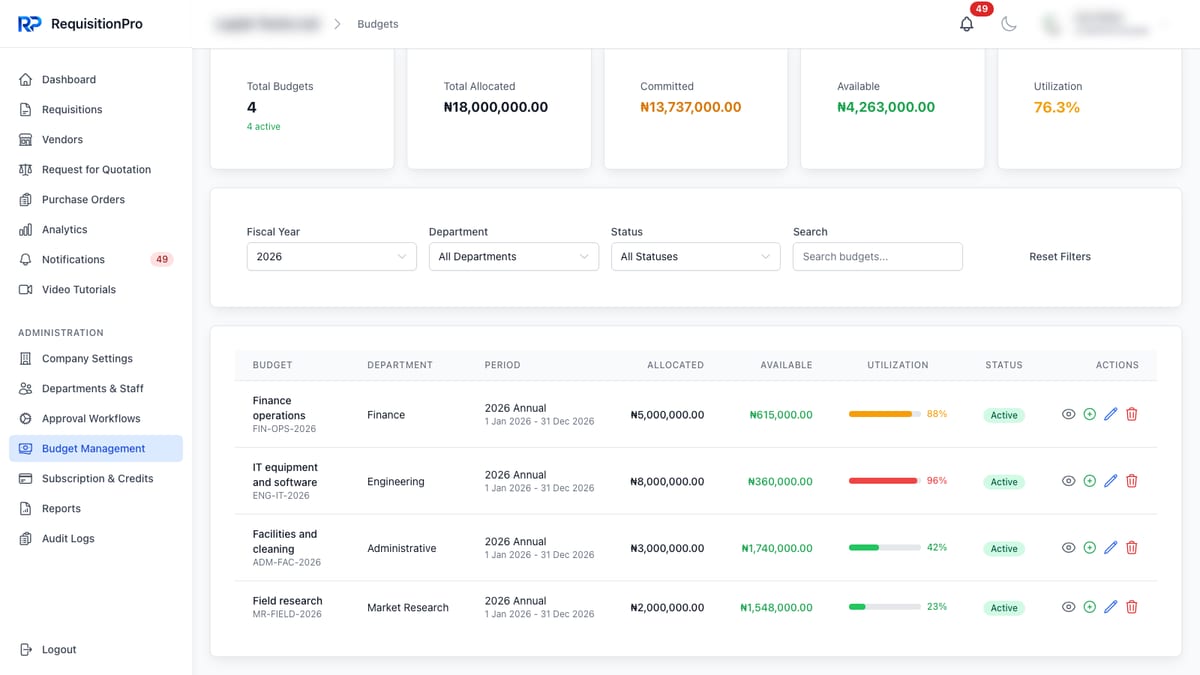Click the Purchase Orders clipboard icon
1200x675 pixels.
pyautogui.click(x=26, y=200)
